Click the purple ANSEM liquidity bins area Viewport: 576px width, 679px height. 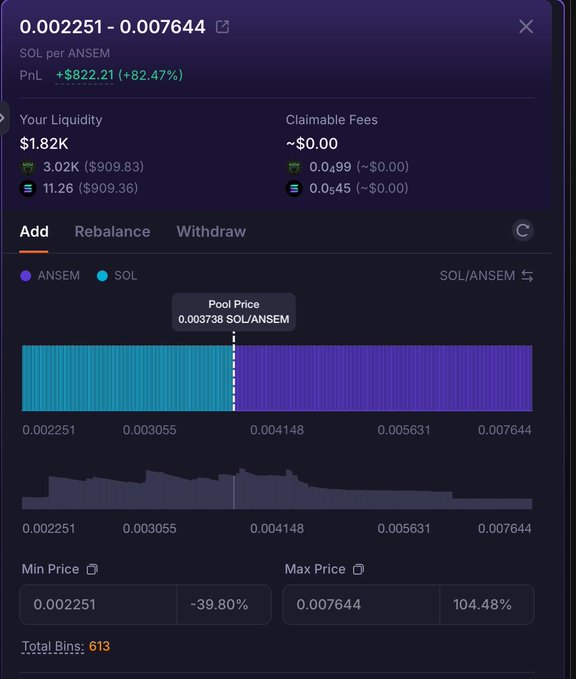click(x=384, y=378)
